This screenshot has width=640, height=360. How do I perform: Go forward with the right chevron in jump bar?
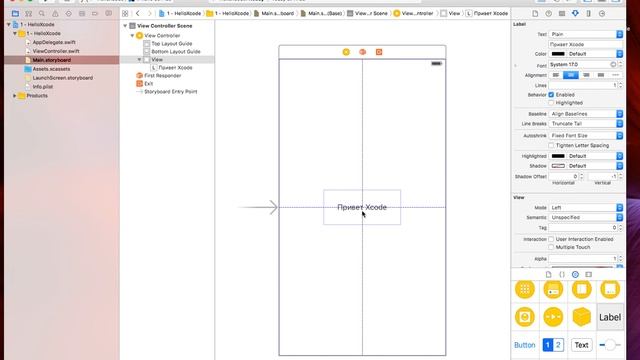(149, 13)
